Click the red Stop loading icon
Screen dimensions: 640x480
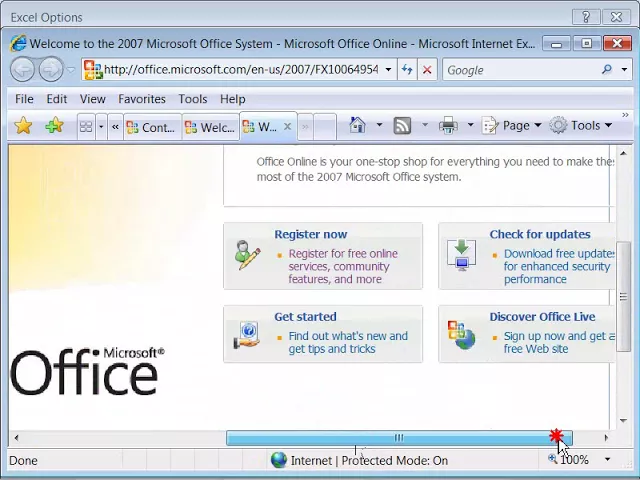427,70
